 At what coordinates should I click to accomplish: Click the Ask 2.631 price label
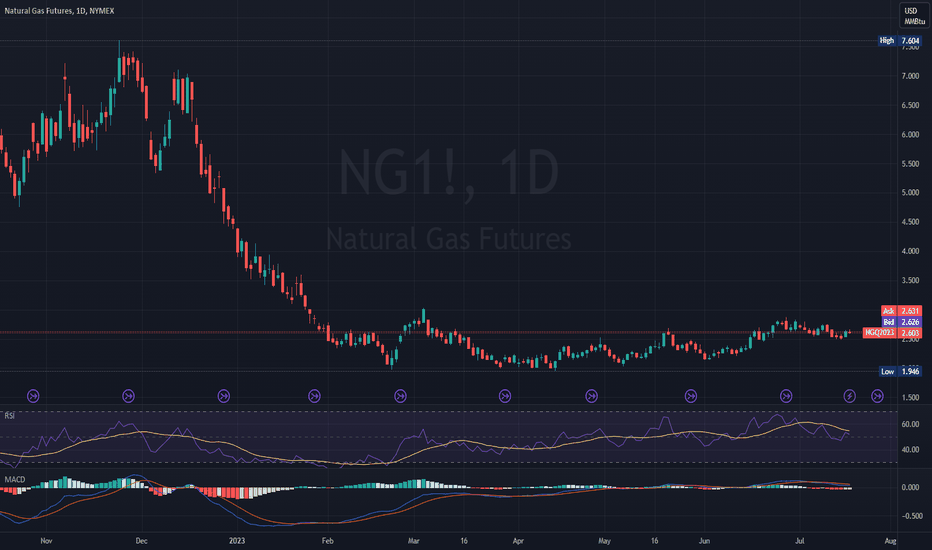click(x=901, y=311)
